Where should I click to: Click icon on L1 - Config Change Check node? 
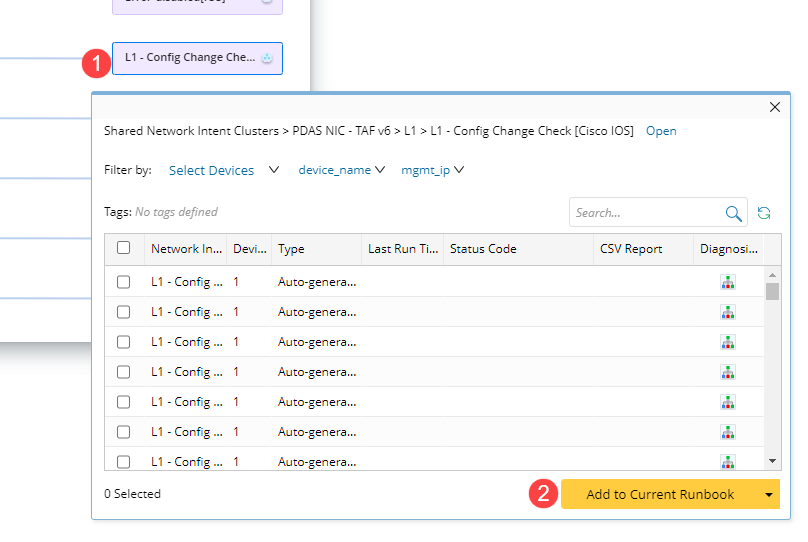[x=267, y=59]
